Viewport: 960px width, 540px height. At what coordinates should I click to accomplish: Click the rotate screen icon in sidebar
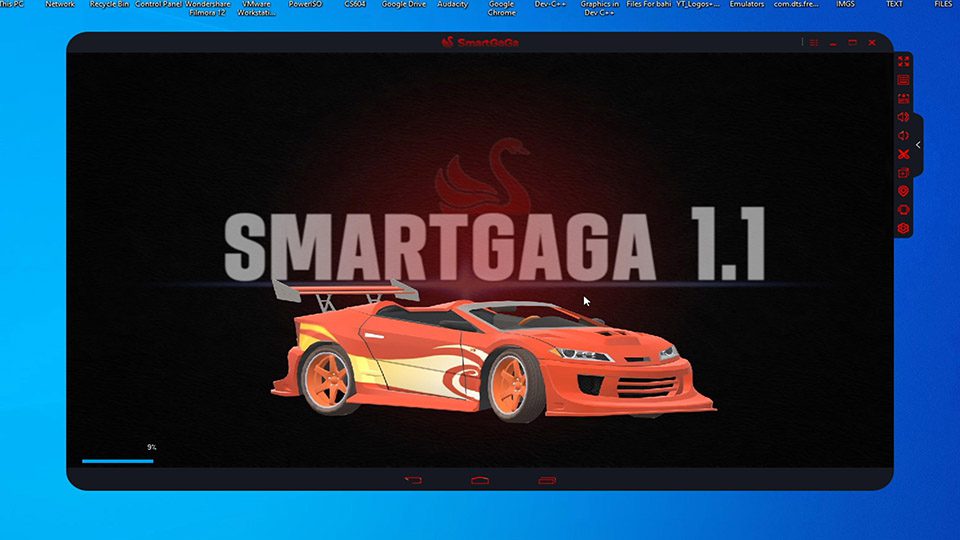[904, 210]
